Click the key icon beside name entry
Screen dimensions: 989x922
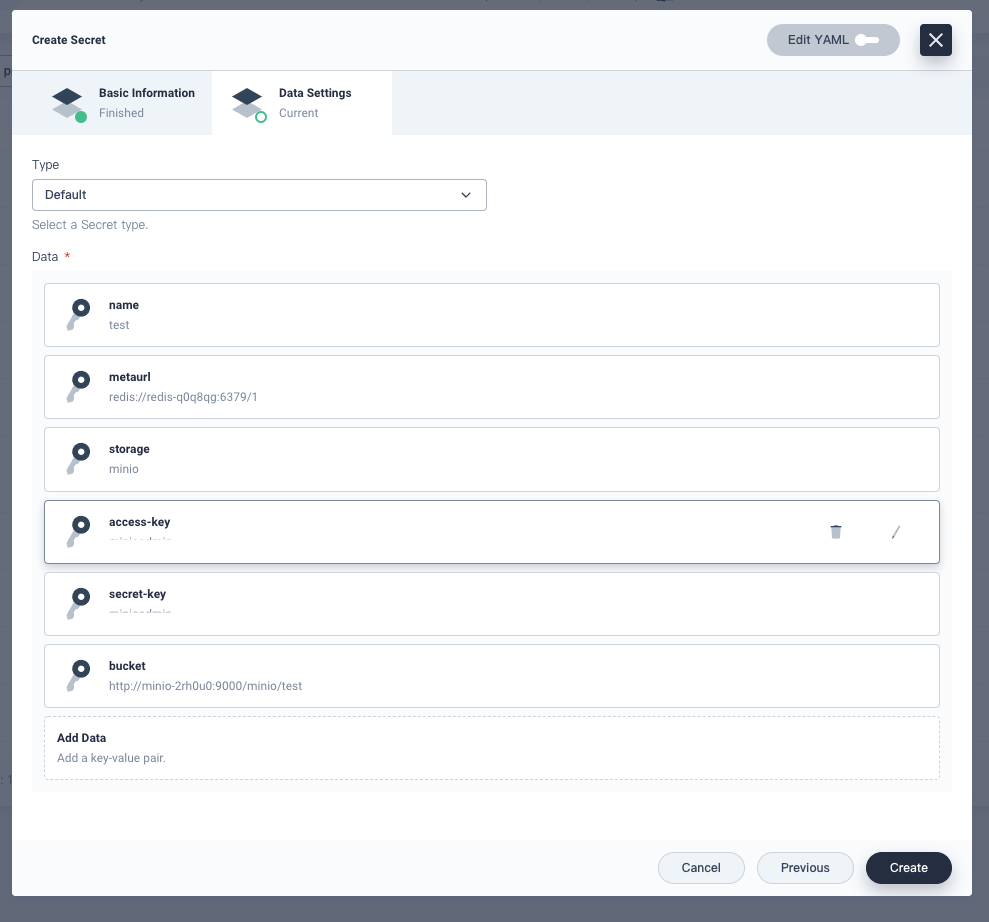77,315
